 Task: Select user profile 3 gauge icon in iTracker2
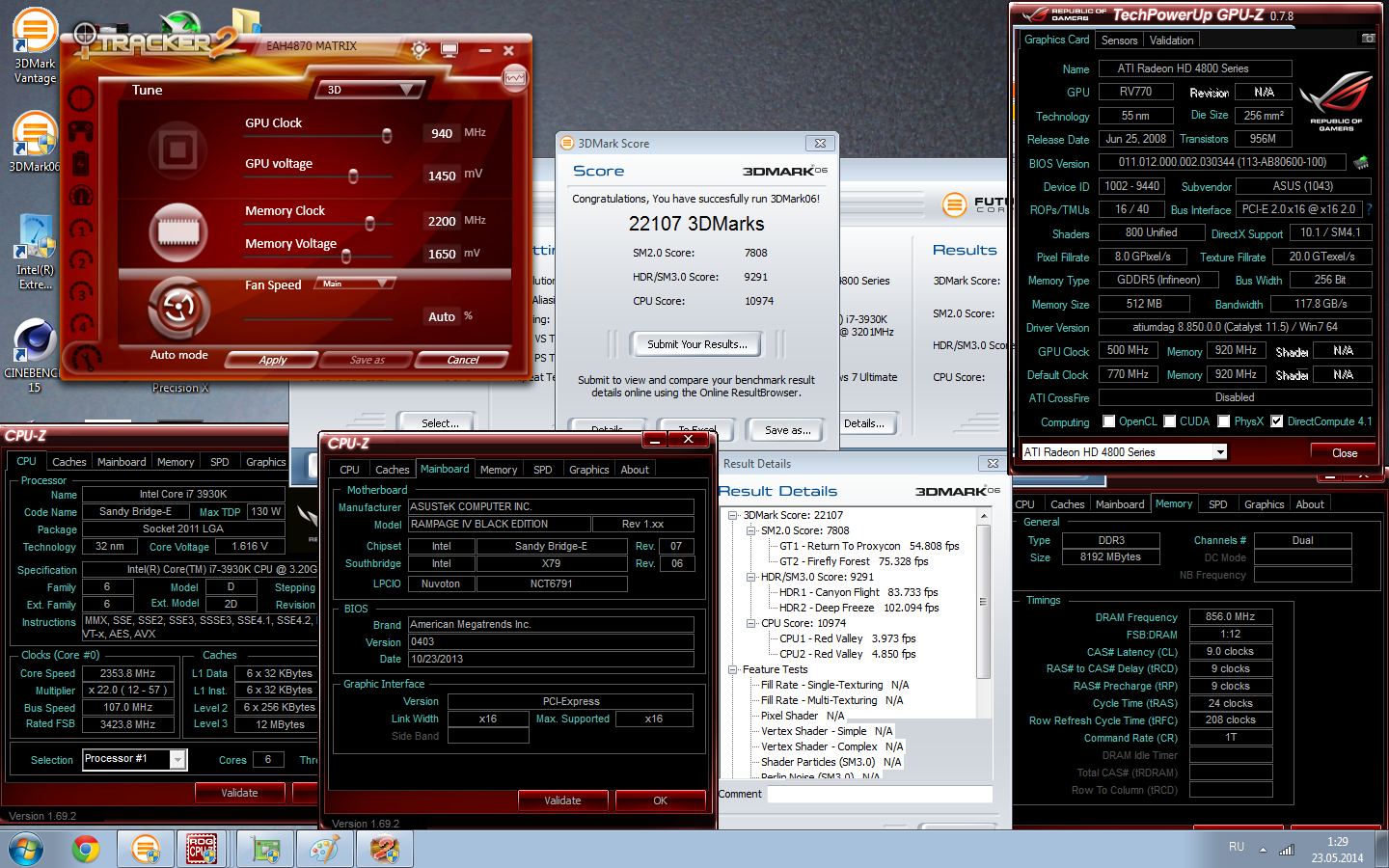pyautogui.click(x=83, y=292)
